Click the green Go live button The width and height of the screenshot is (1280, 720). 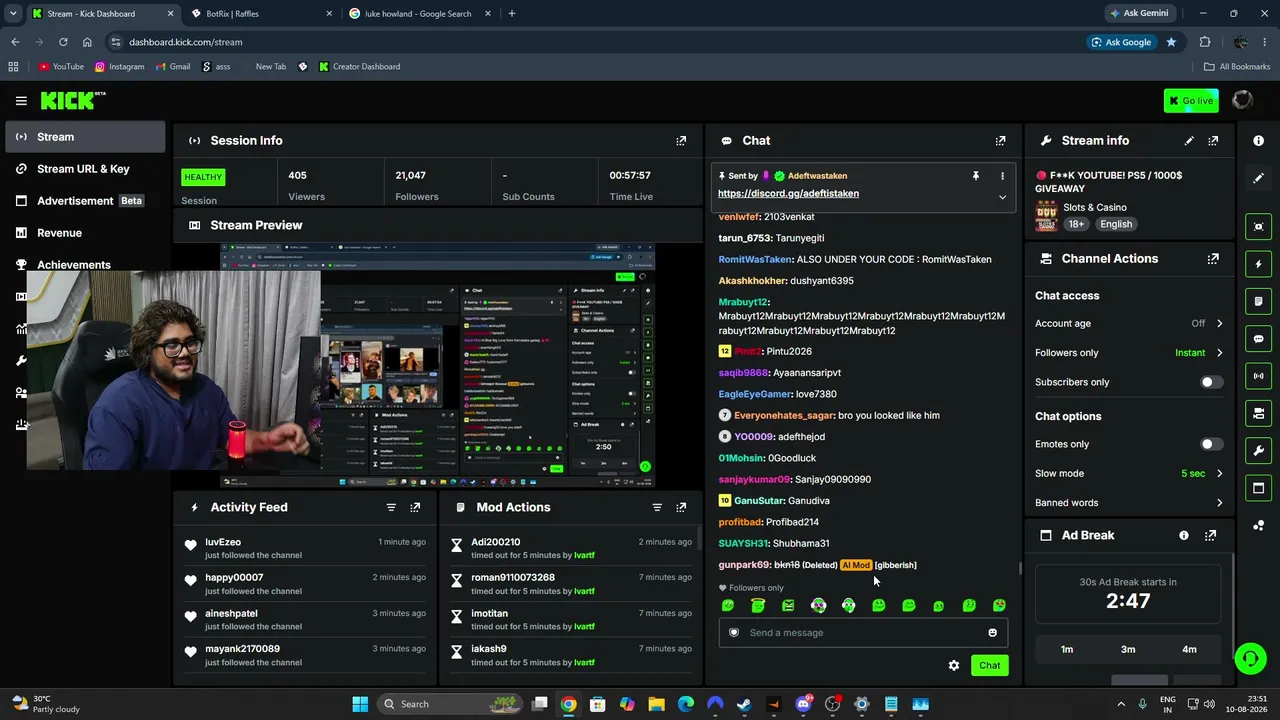pyautogui.click(x=1190, y=100)
